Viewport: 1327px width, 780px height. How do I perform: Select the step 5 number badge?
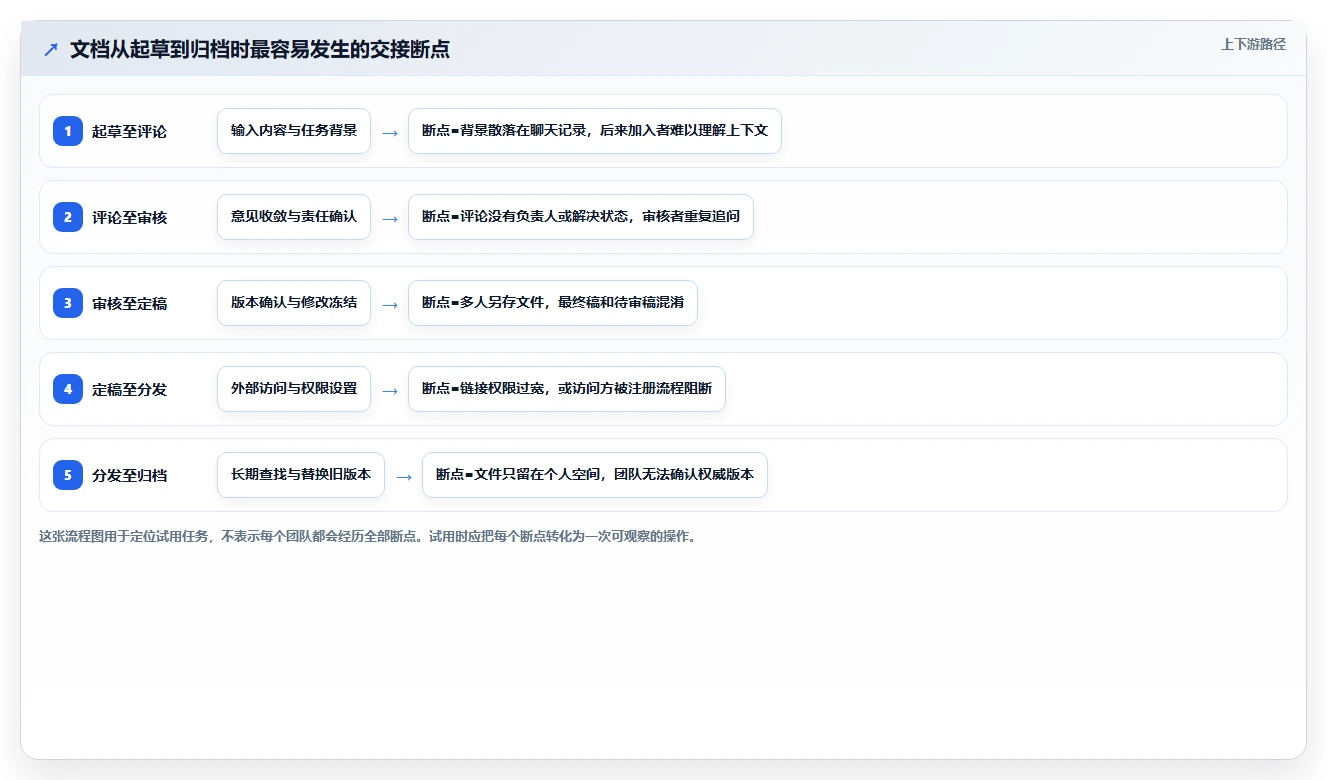pyautogui.click(x=68, y=475)
